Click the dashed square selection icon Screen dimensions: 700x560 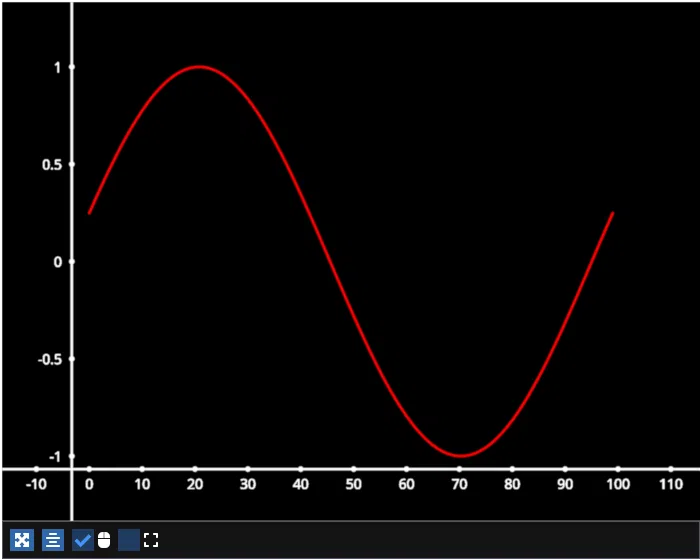[151, 540]
